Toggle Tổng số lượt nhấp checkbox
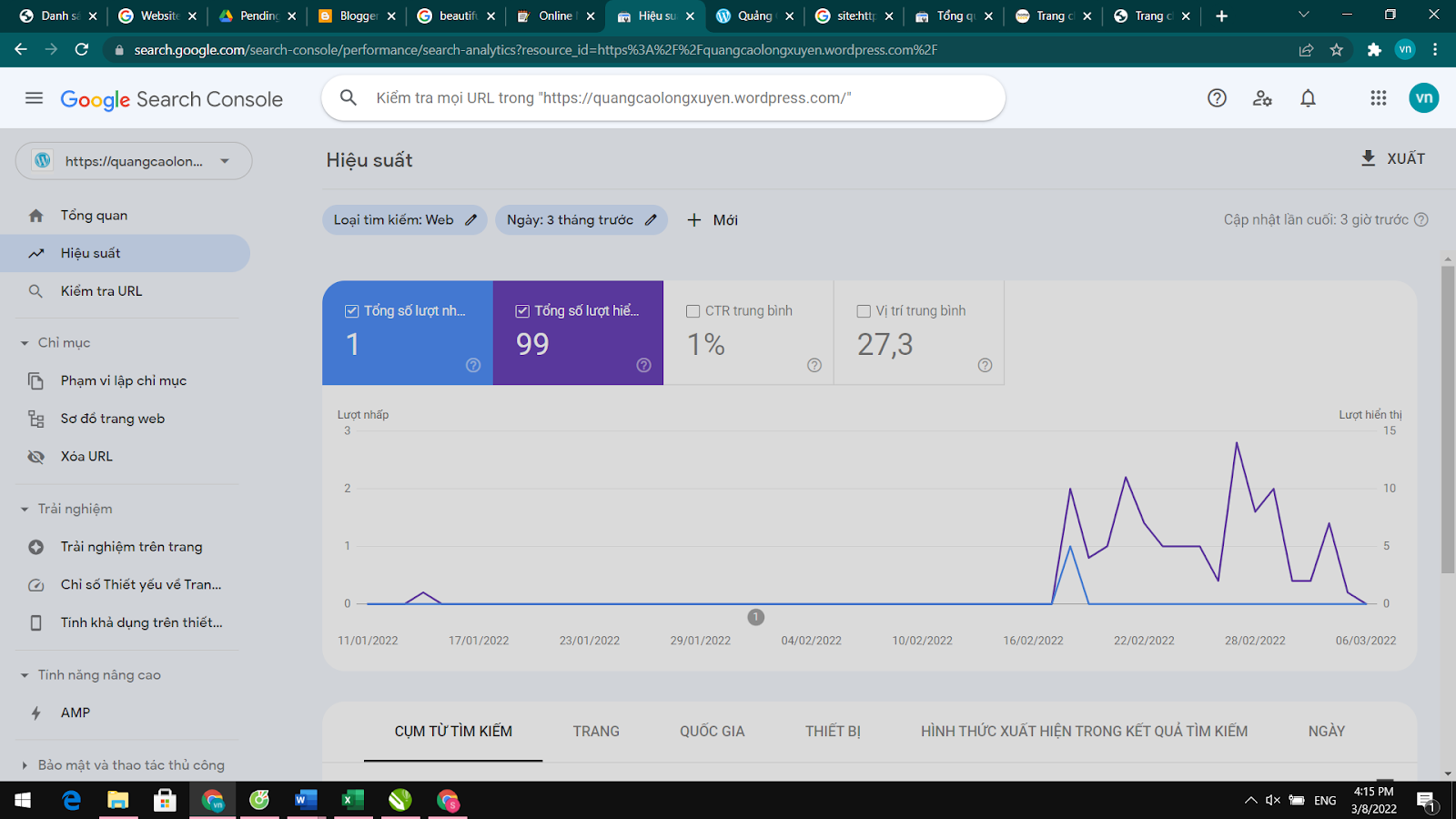The width and height of the screenshot is (1456, 819). pos(351,311)
